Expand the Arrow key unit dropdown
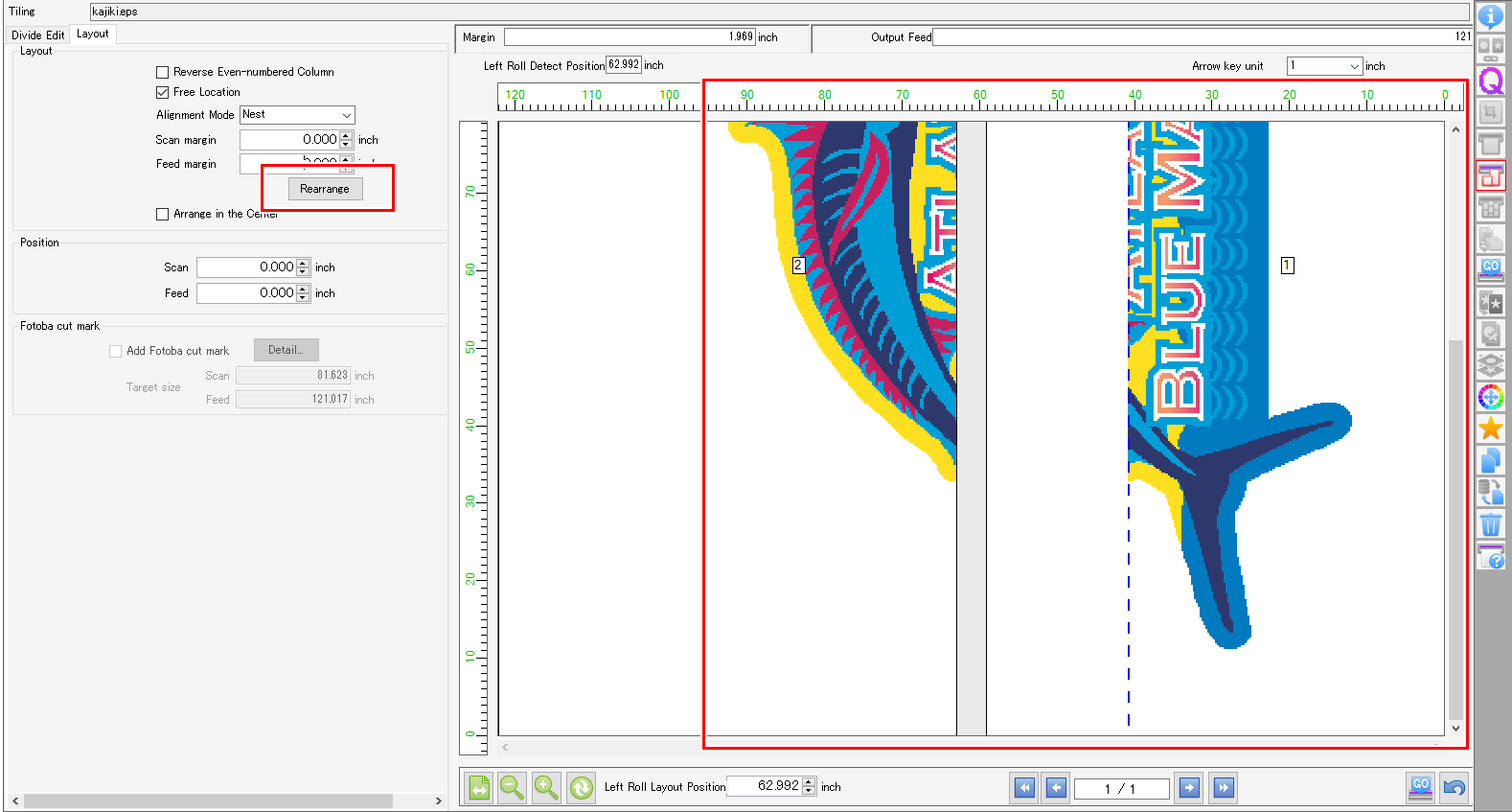Image resolution: width=1512 pixels, height=812 pixels. tap(1324, 66)
